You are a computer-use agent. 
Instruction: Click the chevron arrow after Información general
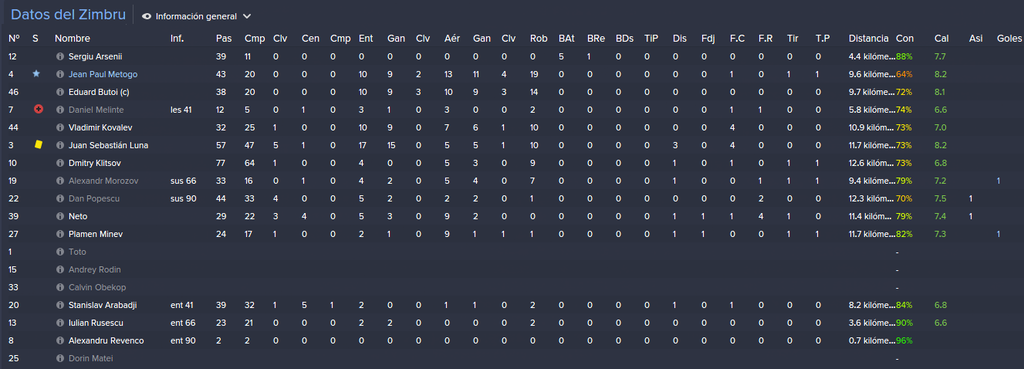246,16
